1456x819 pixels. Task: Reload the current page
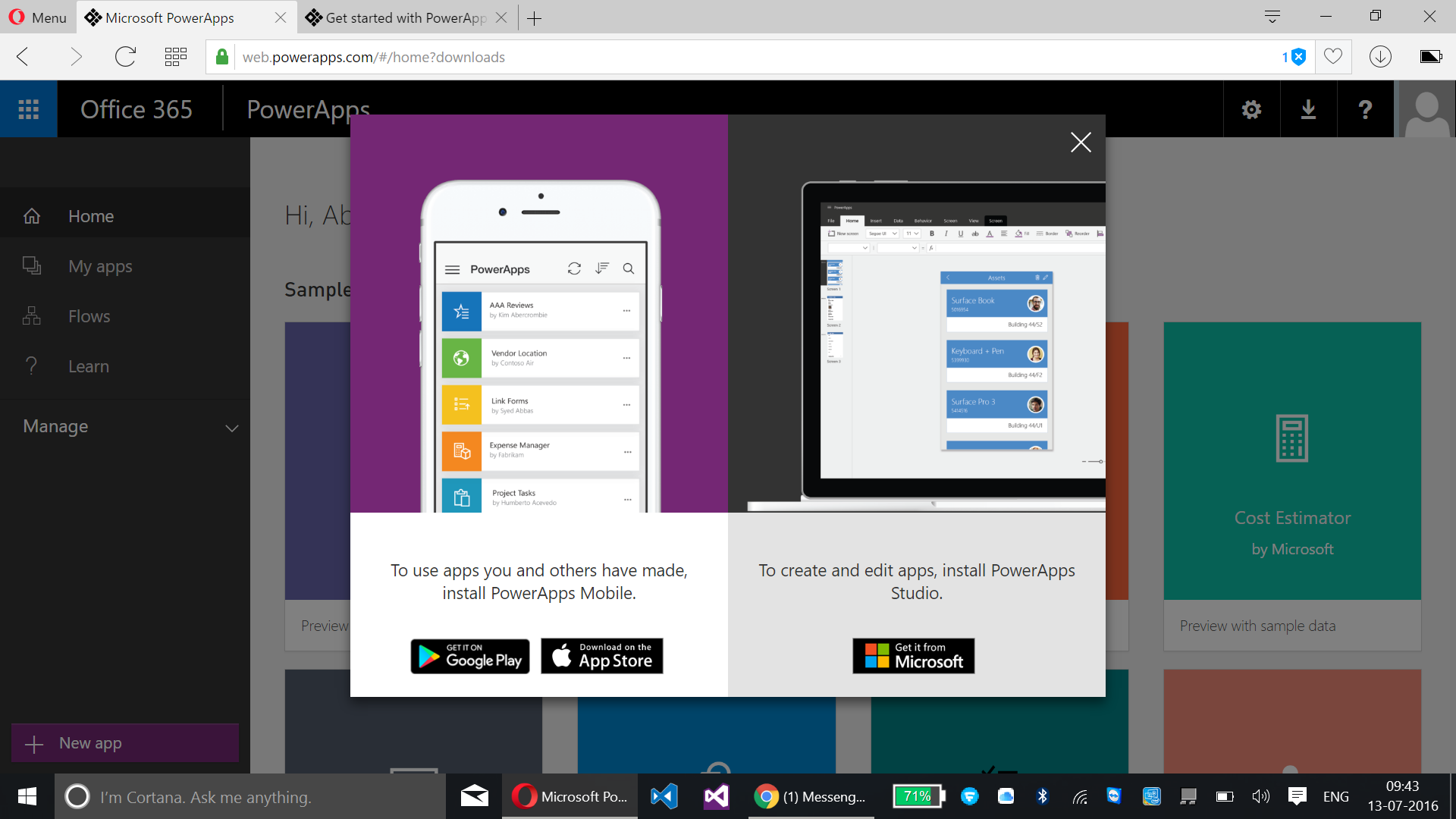pyautogui.click(x=125, y=57)
